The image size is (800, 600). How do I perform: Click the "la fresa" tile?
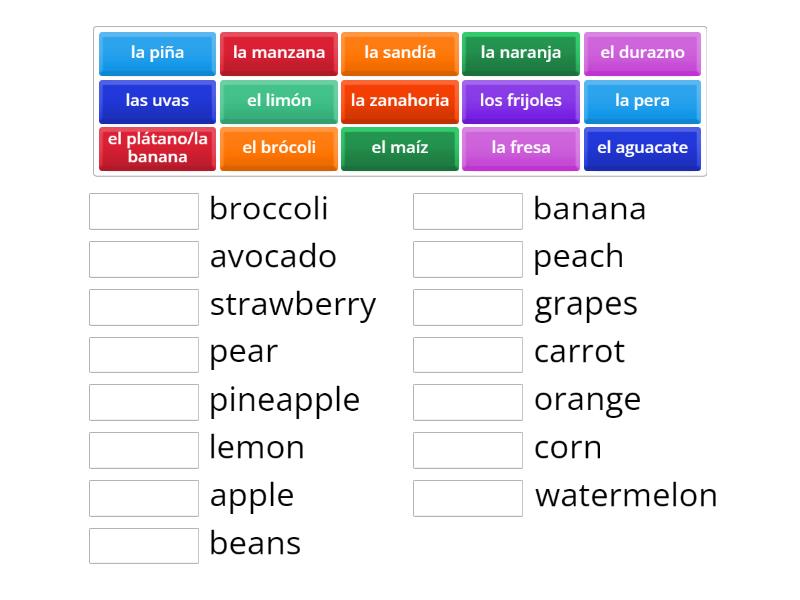coord(521,147)
